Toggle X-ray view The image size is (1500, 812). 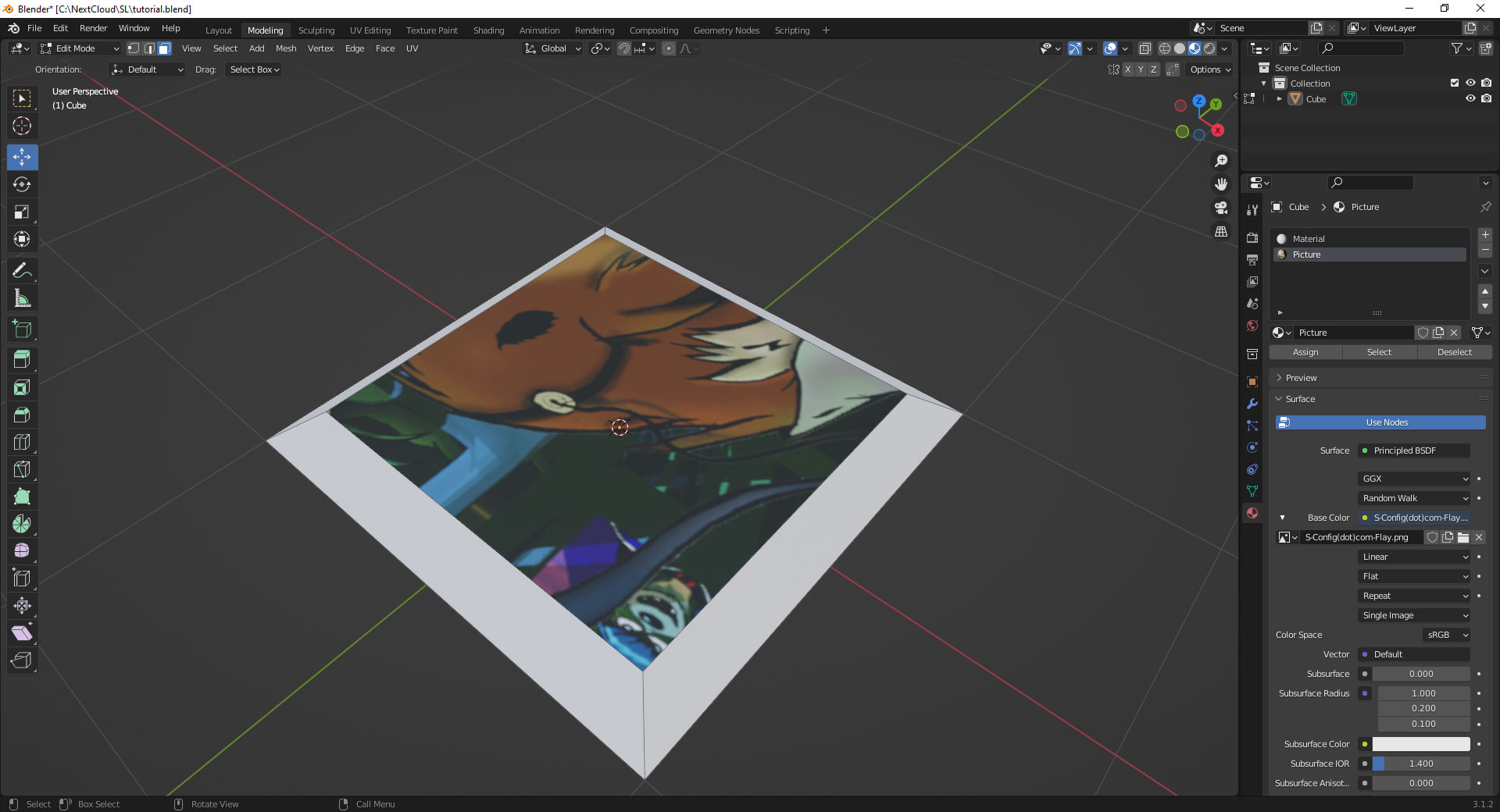[1145, 48]
